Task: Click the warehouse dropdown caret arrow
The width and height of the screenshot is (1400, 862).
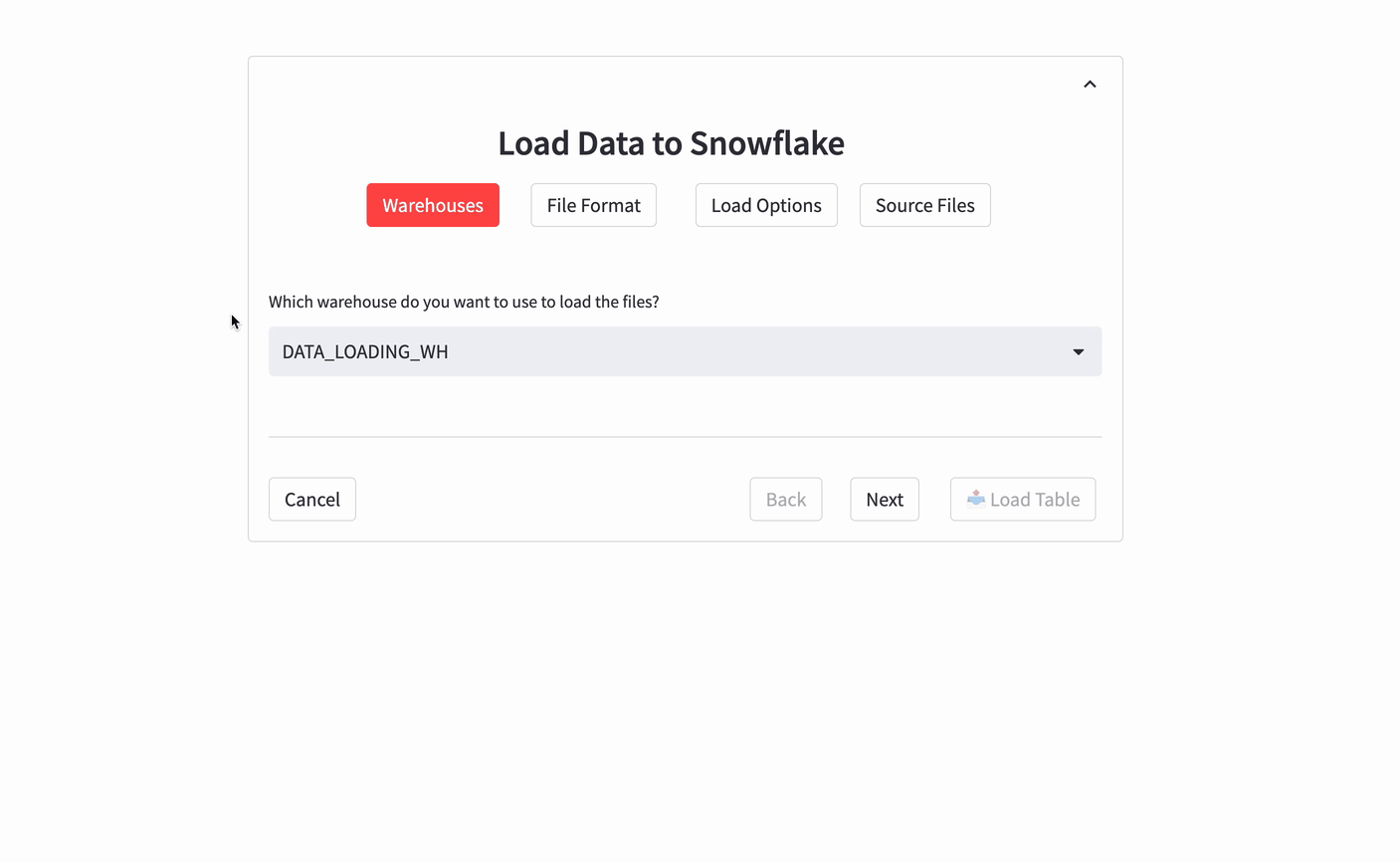Action: pos(1078,351)
